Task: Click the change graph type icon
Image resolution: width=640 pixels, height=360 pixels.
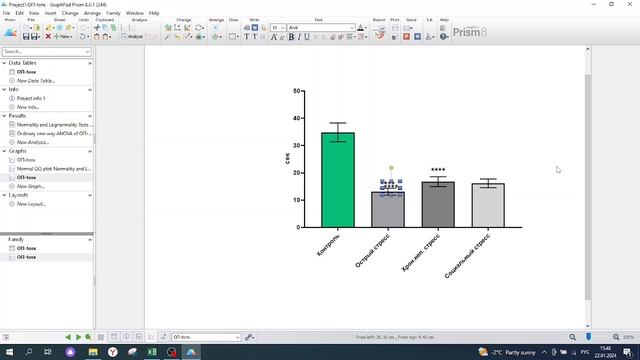Action: click(x=168, y=28)
